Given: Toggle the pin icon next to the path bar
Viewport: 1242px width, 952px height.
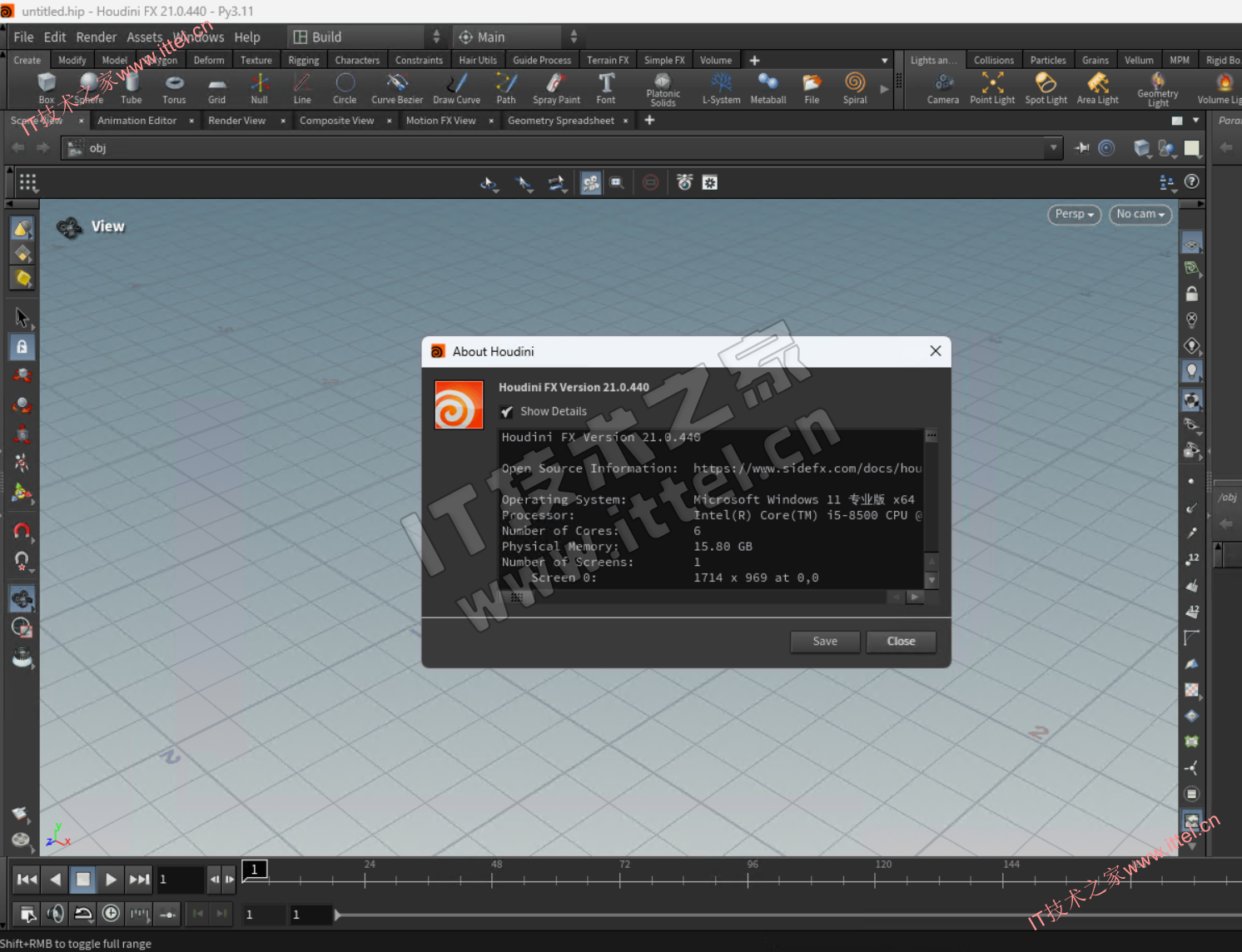Looking at the screenshot, I should point(1082,148).
